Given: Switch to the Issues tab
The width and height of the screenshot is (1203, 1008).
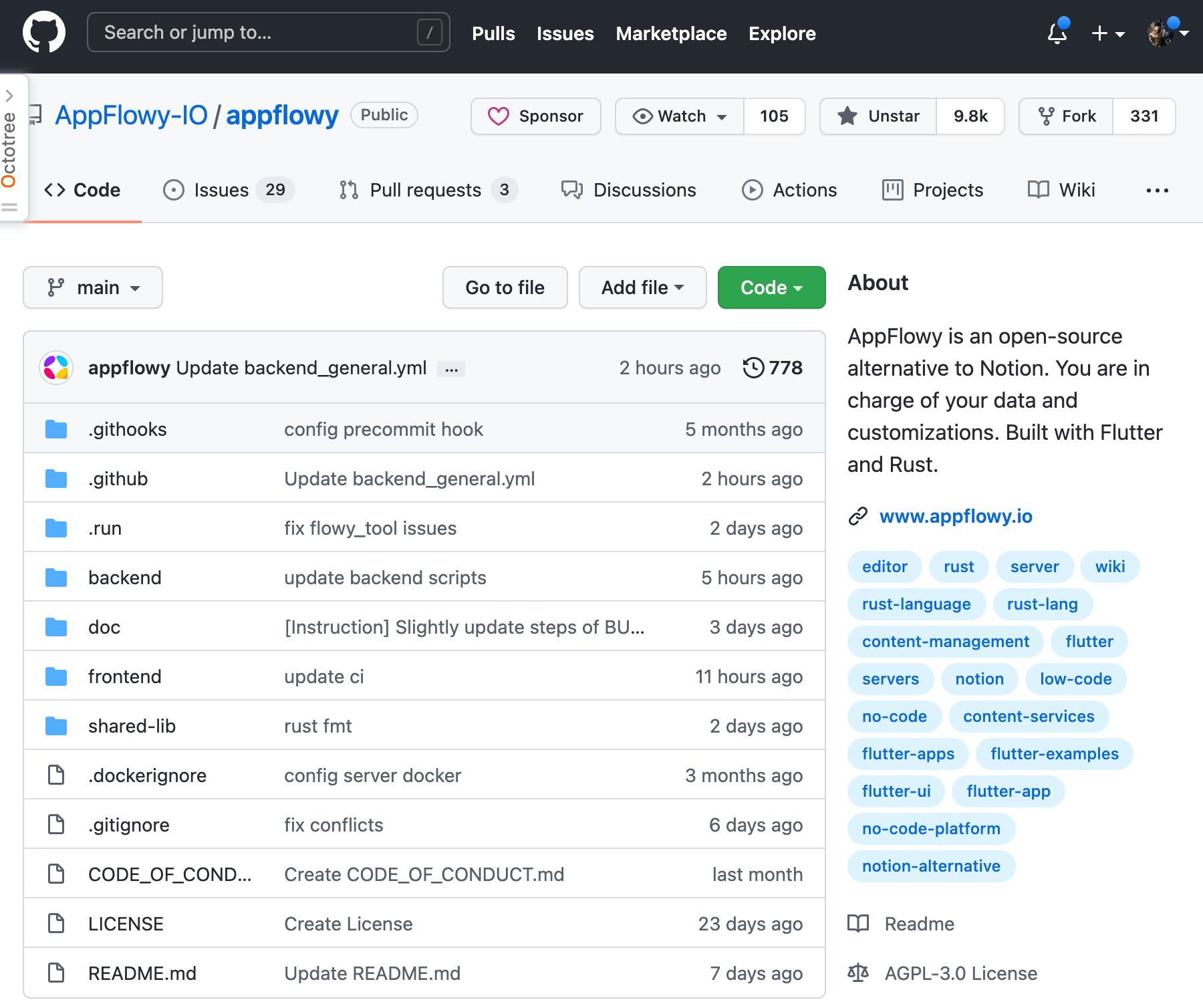Looking at the screenshot, I should 229,191.
